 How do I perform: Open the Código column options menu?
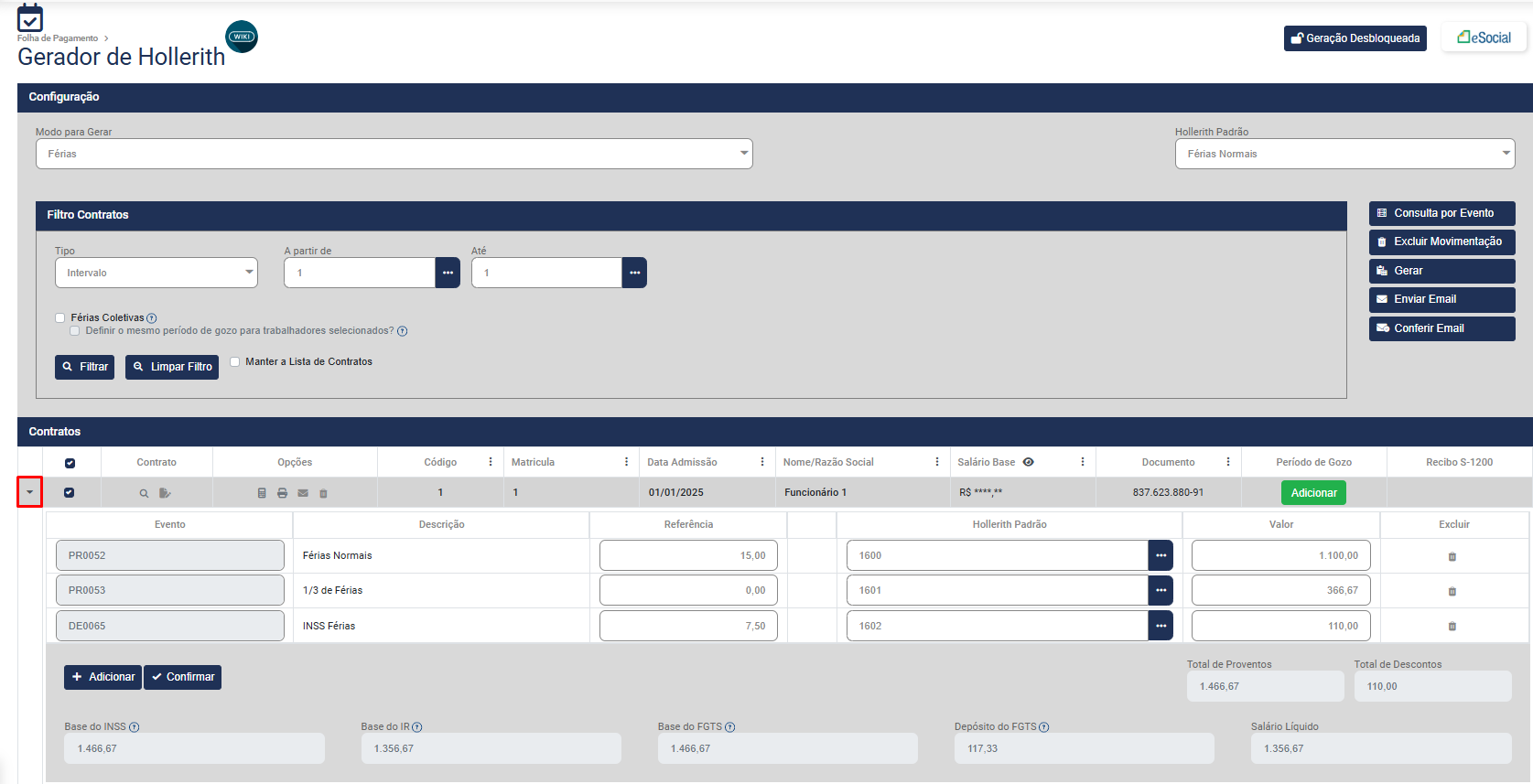click(491, 462)
